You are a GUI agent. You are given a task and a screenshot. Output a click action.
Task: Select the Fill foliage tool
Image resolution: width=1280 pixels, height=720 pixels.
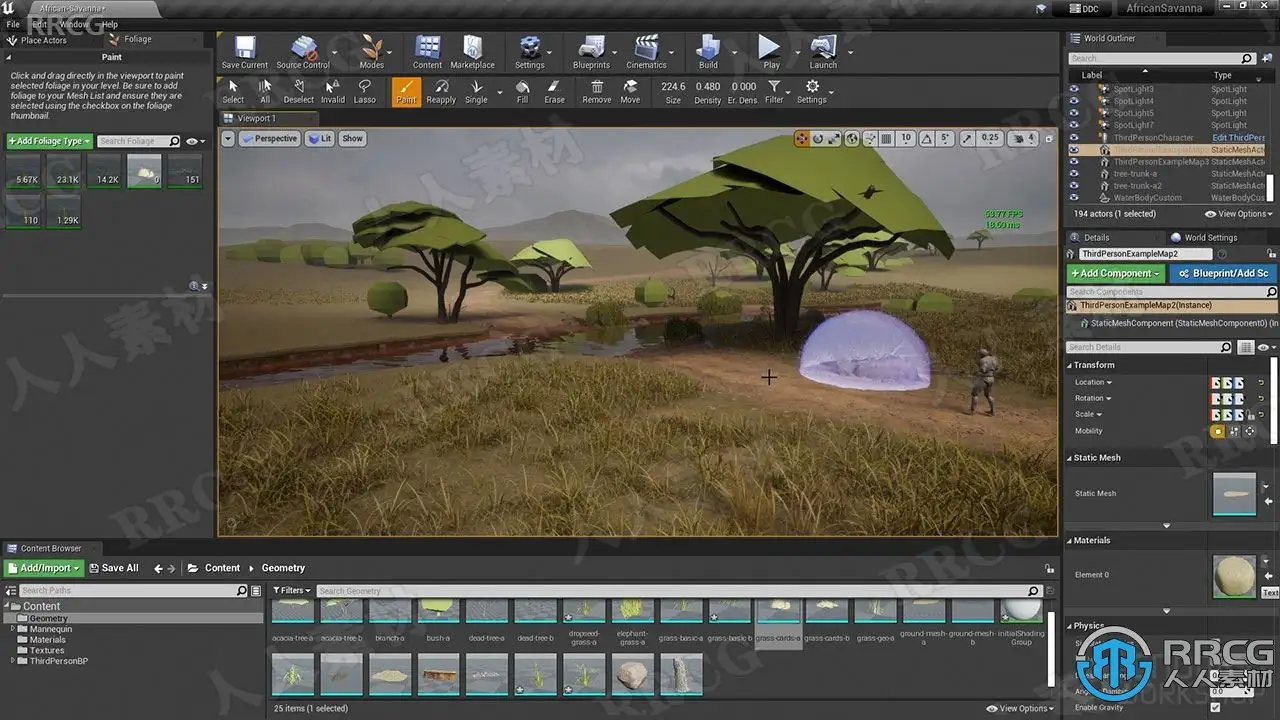(522, 91)
